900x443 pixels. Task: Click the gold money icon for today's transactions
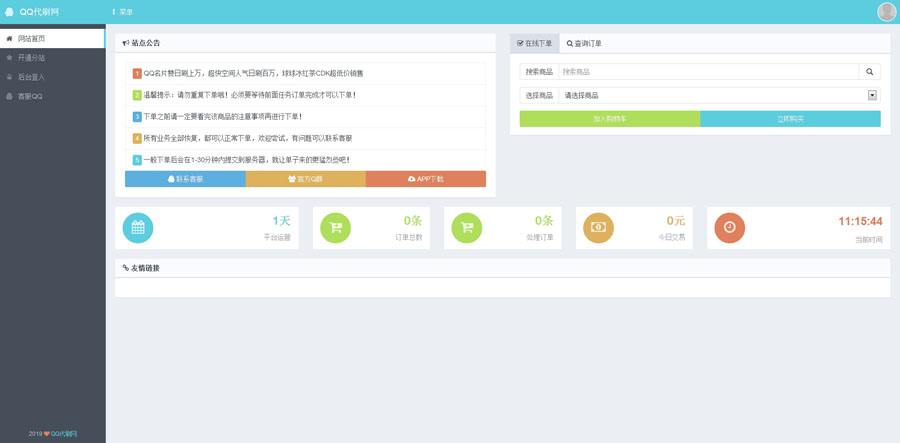point(598,228)
